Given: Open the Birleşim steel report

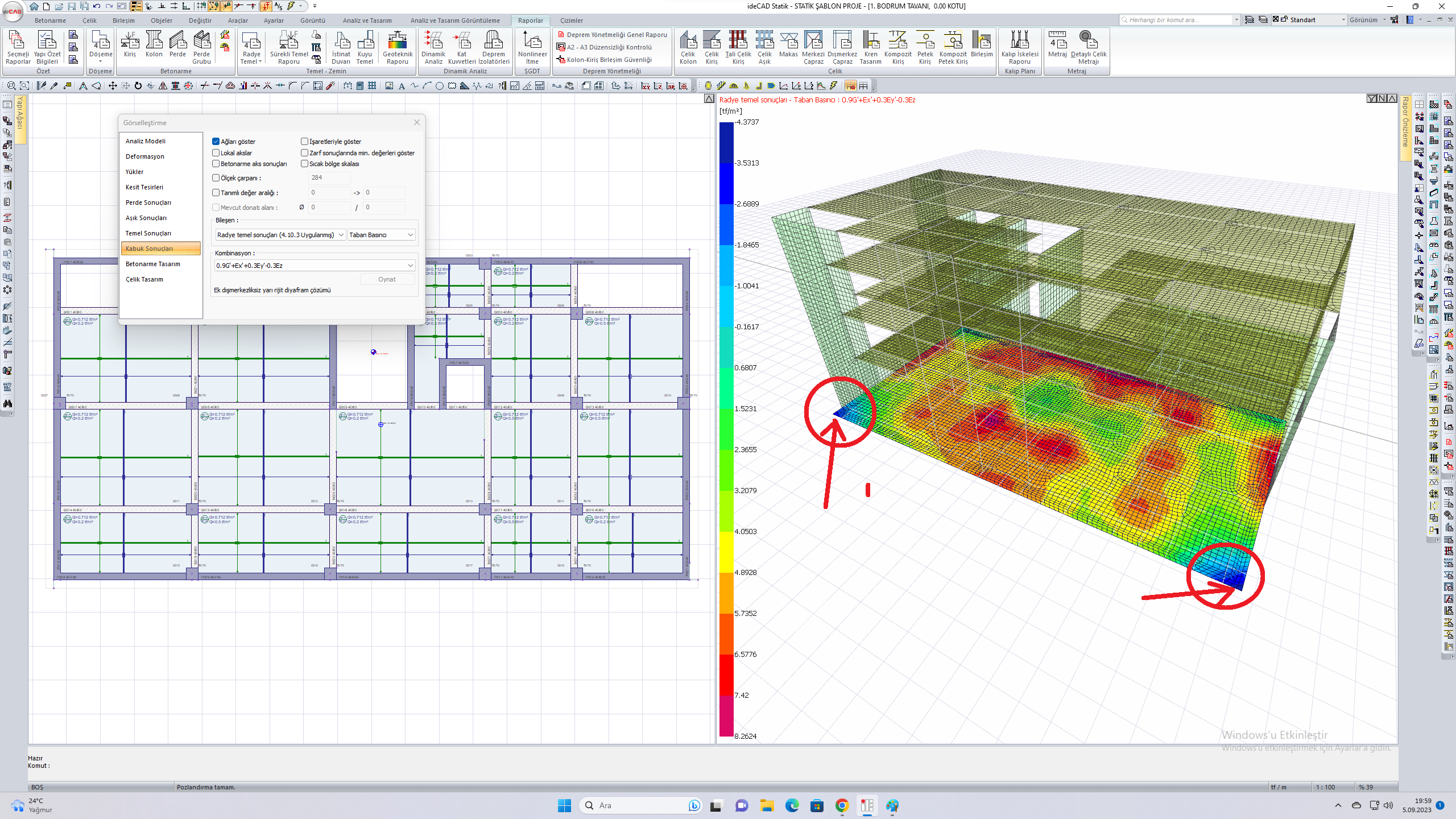Looking at the screenshot, I should [982, 44].
